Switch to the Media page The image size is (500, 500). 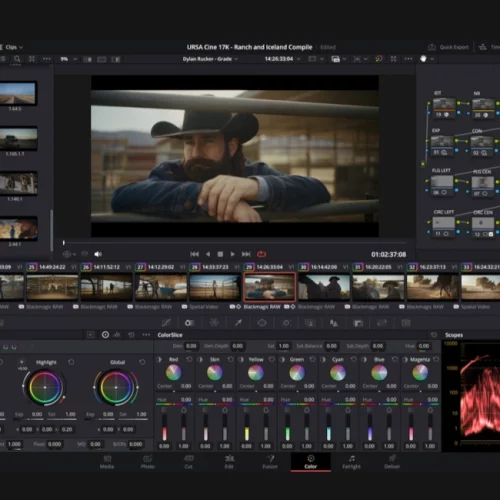click(107, 462)
